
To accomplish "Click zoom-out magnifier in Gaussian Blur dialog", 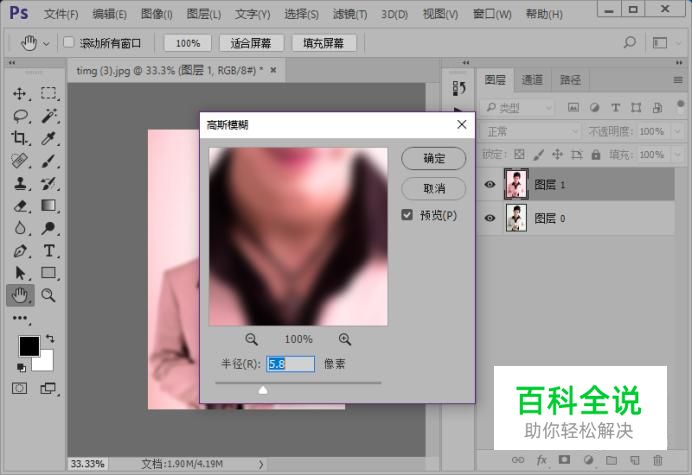I will point(252,339).
